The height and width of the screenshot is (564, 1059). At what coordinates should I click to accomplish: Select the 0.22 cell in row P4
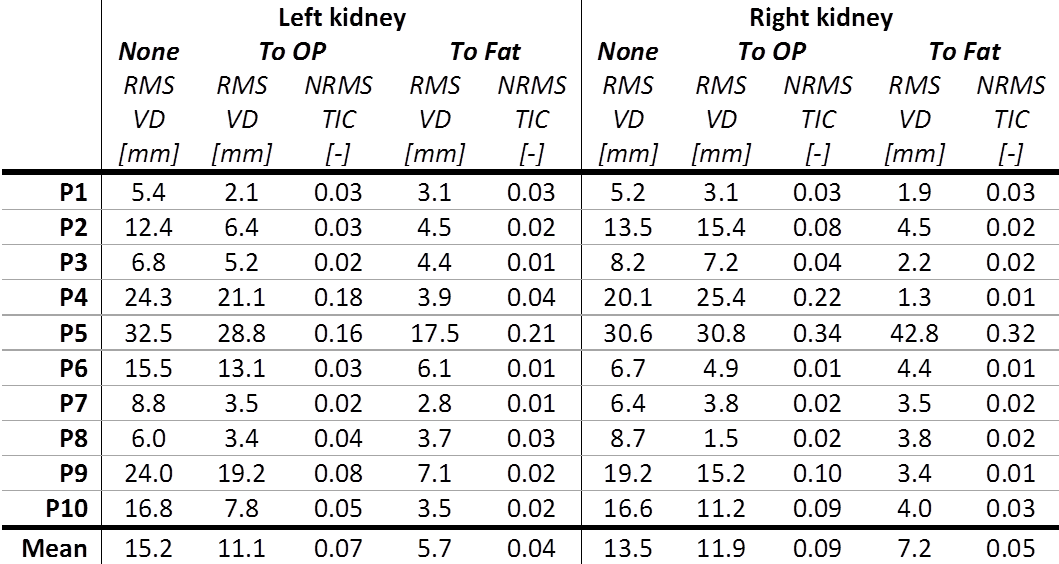818,298
